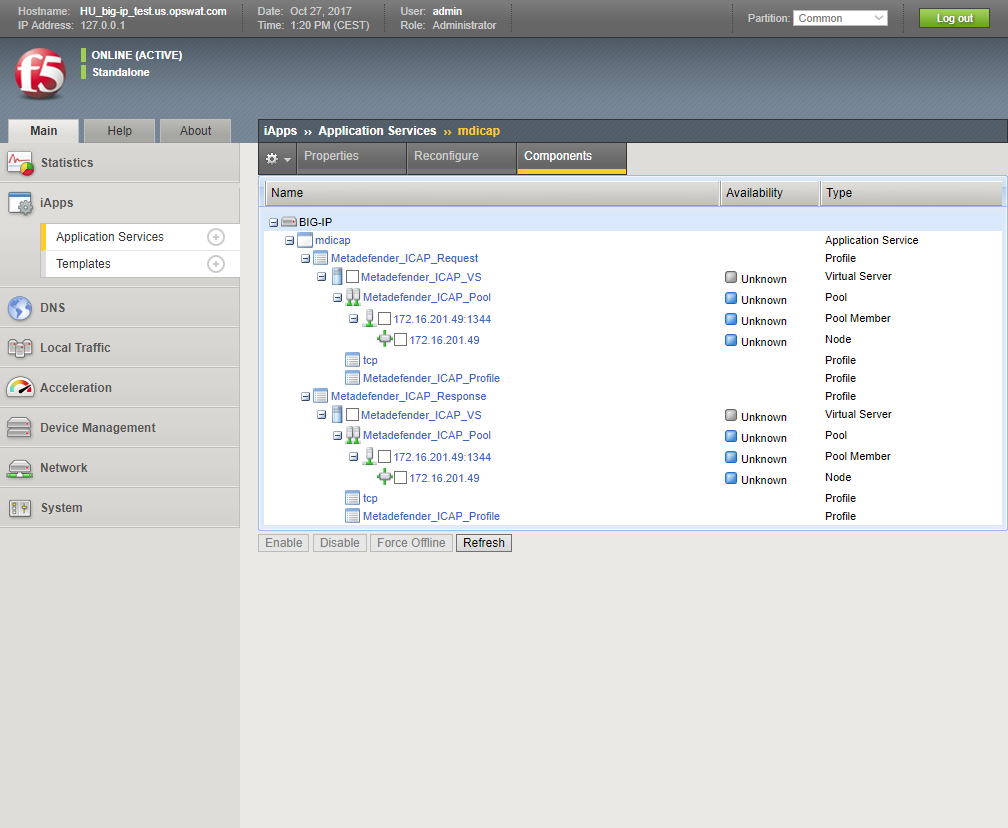Sort by the Name column header
1008x828 pixels.
[x=492, y=193]
